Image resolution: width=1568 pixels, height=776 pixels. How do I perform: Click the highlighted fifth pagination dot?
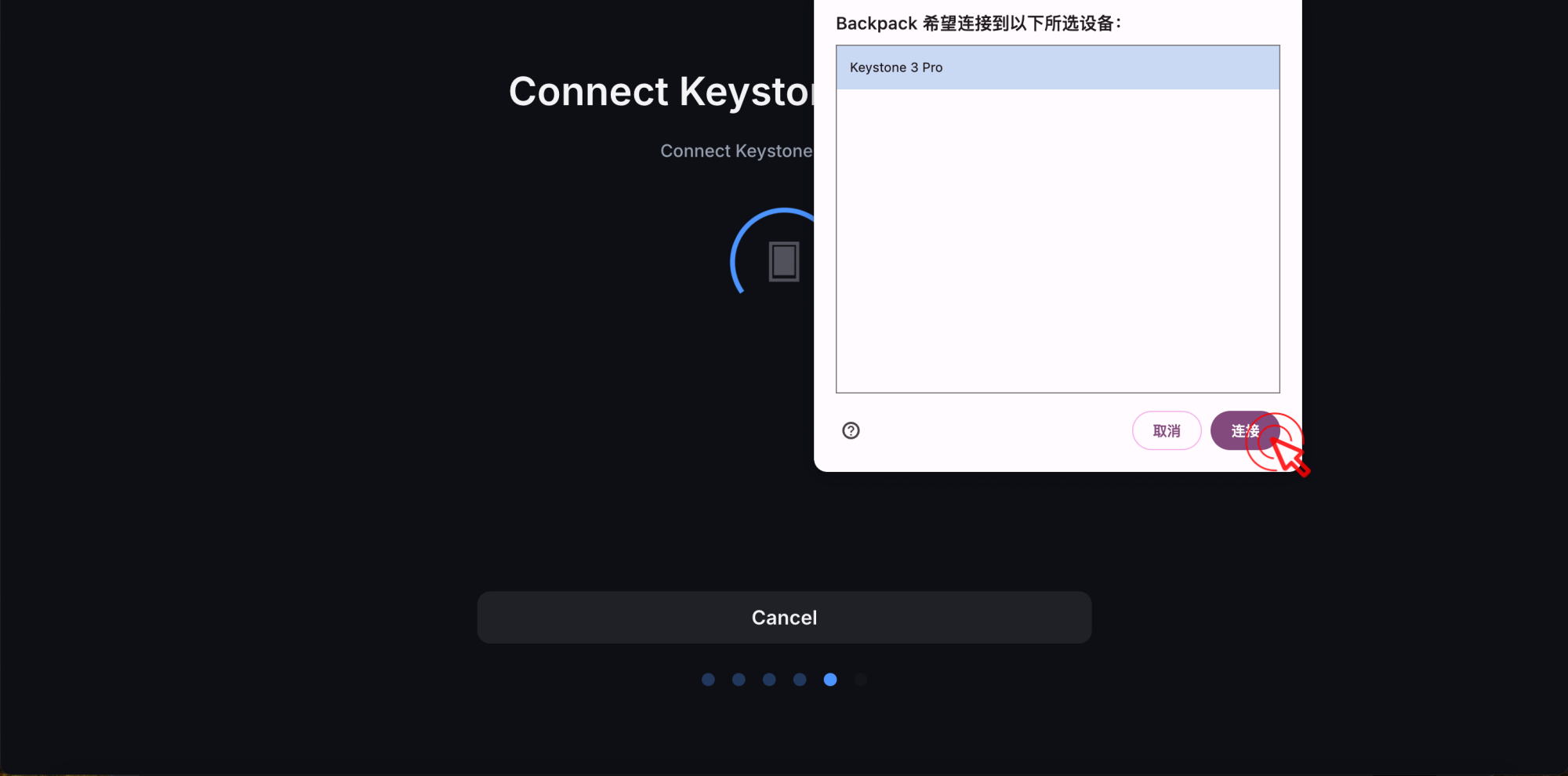[x=830, y=680]
